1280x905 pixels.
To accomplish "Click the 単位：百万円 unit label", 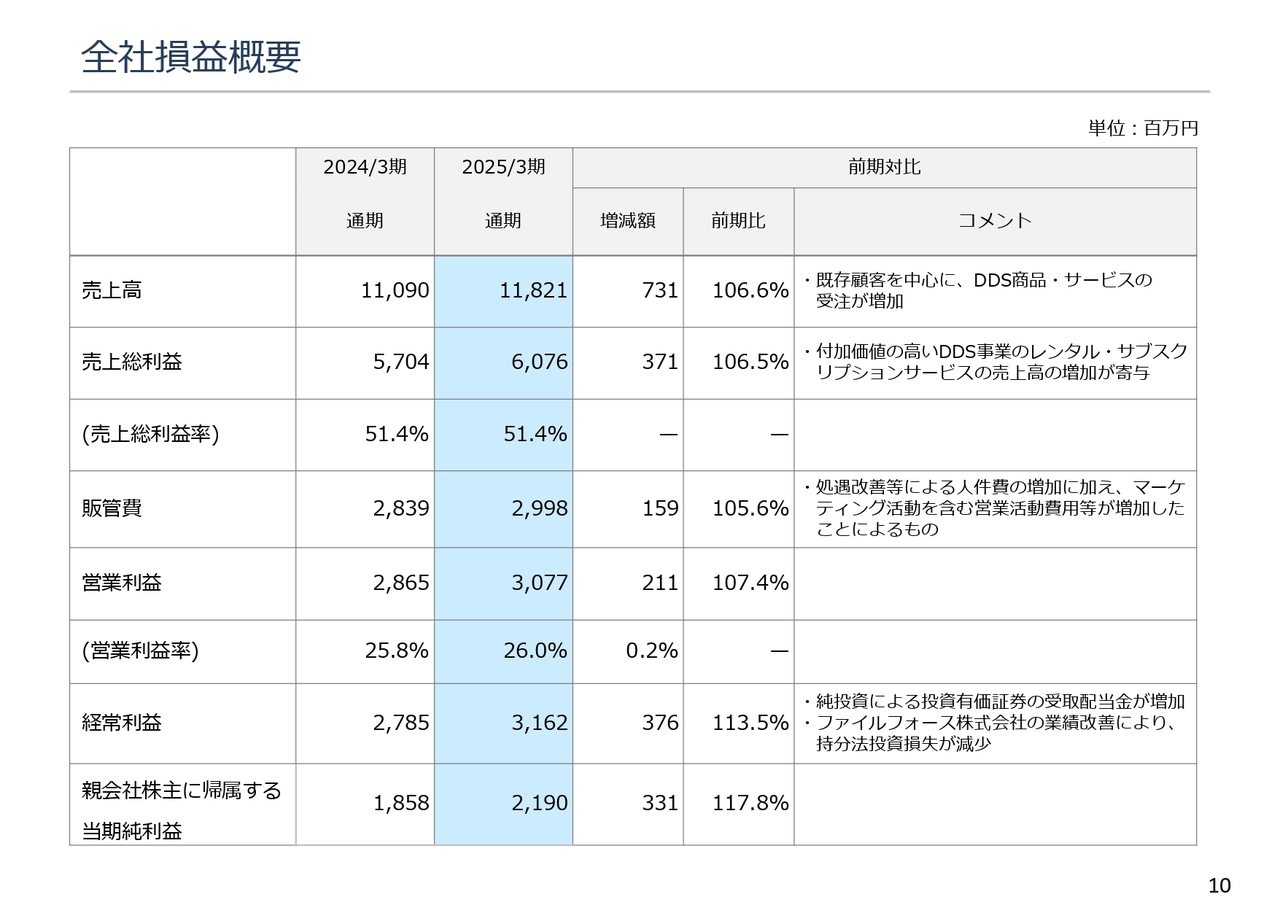I will click(x=1142, y=128).
